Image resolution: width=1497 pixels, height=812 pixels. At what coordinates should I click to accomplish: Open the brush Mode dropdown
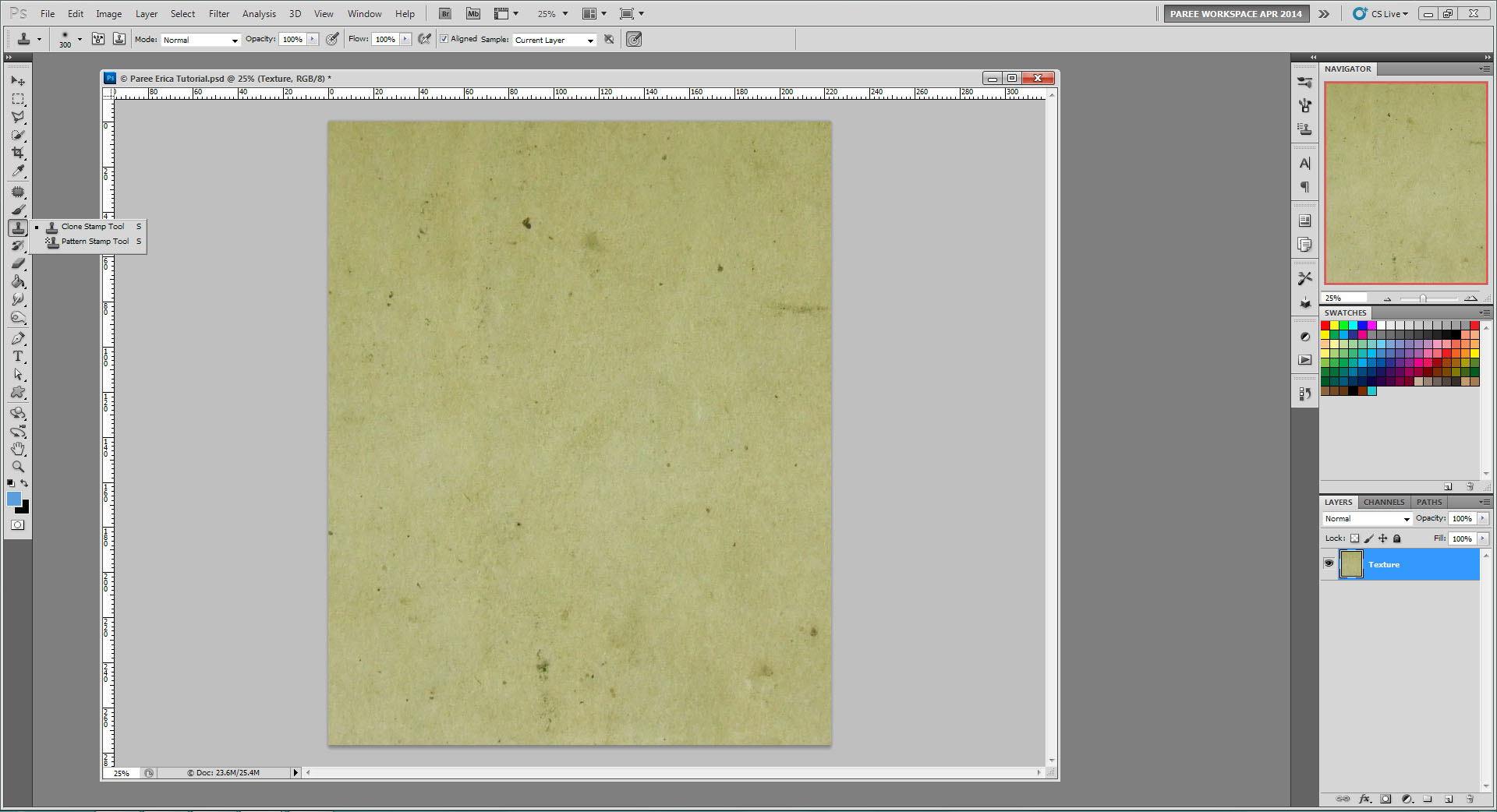pos(200,40)
